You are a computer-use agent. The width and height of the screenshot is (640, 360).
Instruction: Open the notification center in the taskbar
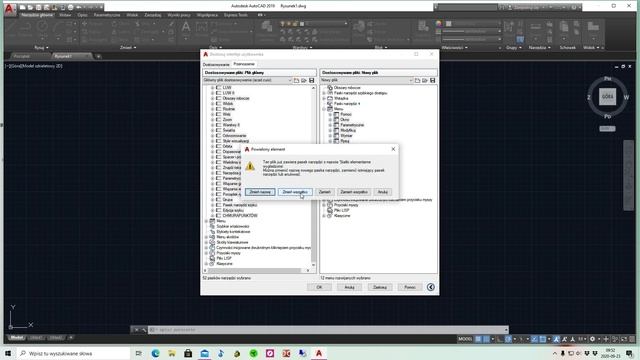click(629, 353)
